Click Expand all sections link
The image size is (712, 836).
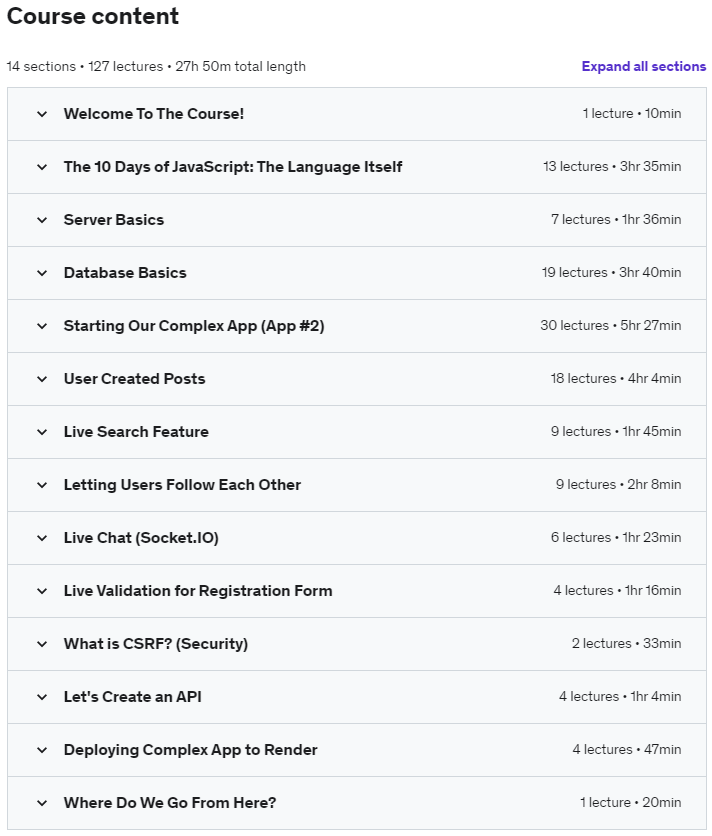pos(643,67)
